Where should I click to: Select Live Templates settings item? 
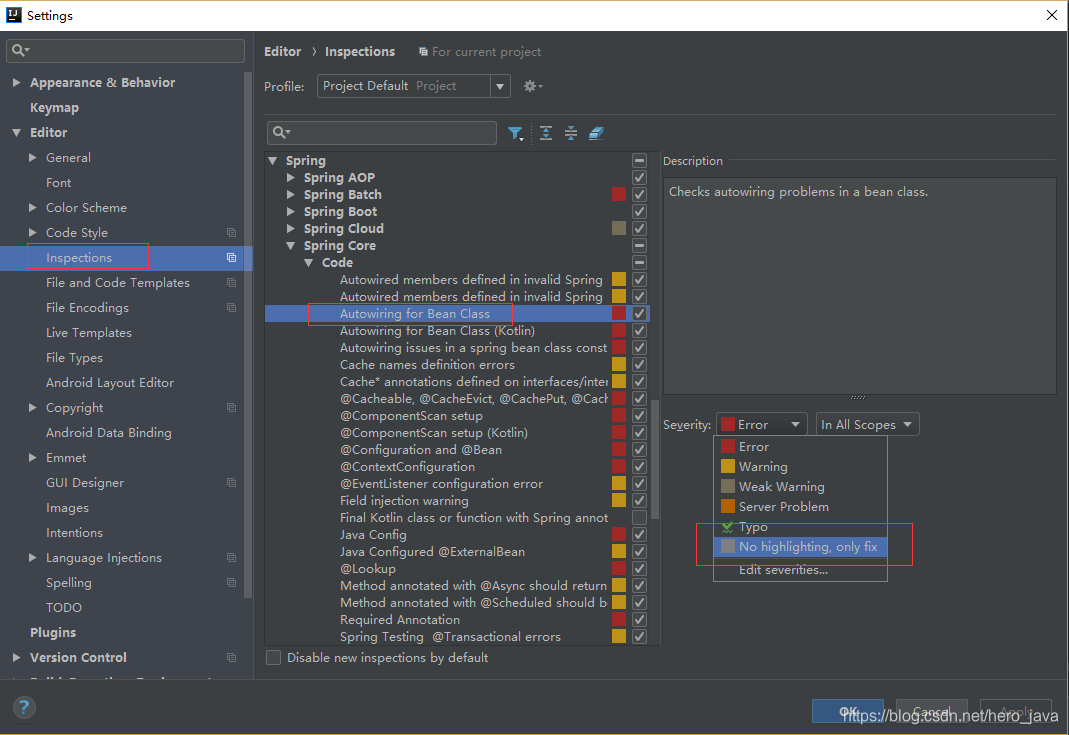click(89, 333)
